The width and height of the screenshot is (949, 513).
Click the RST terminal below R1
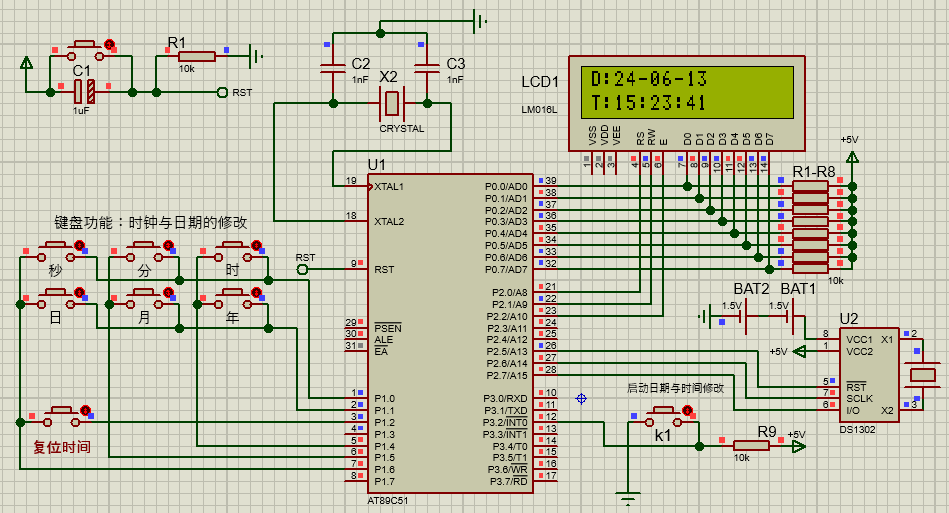222,93
